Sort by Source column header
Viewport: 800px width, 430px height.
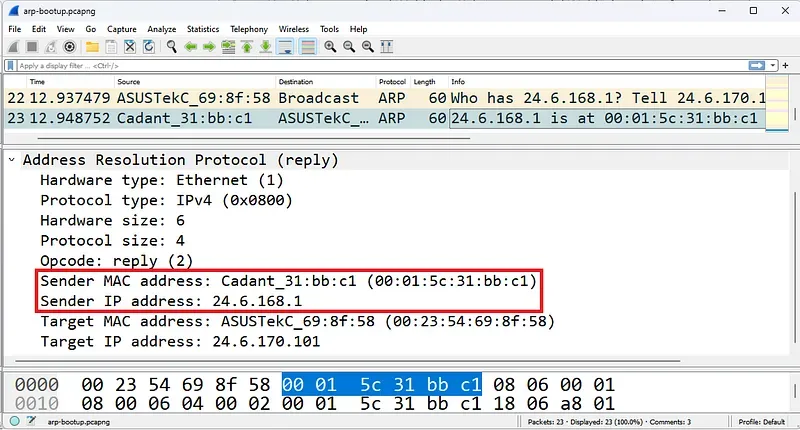(194, 82)
